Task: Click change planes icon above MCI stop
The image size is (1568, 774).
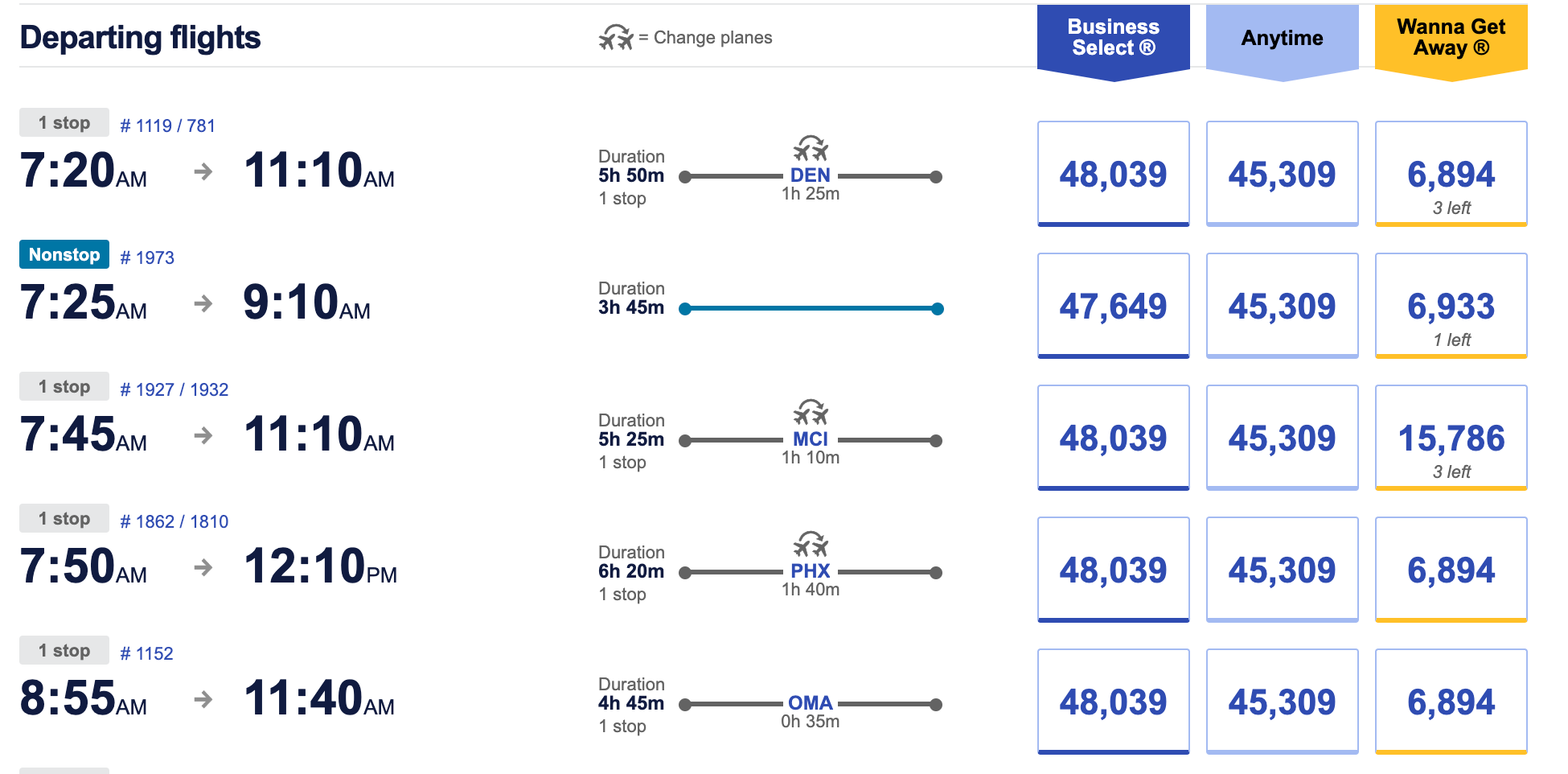Action: coord(811,413)
